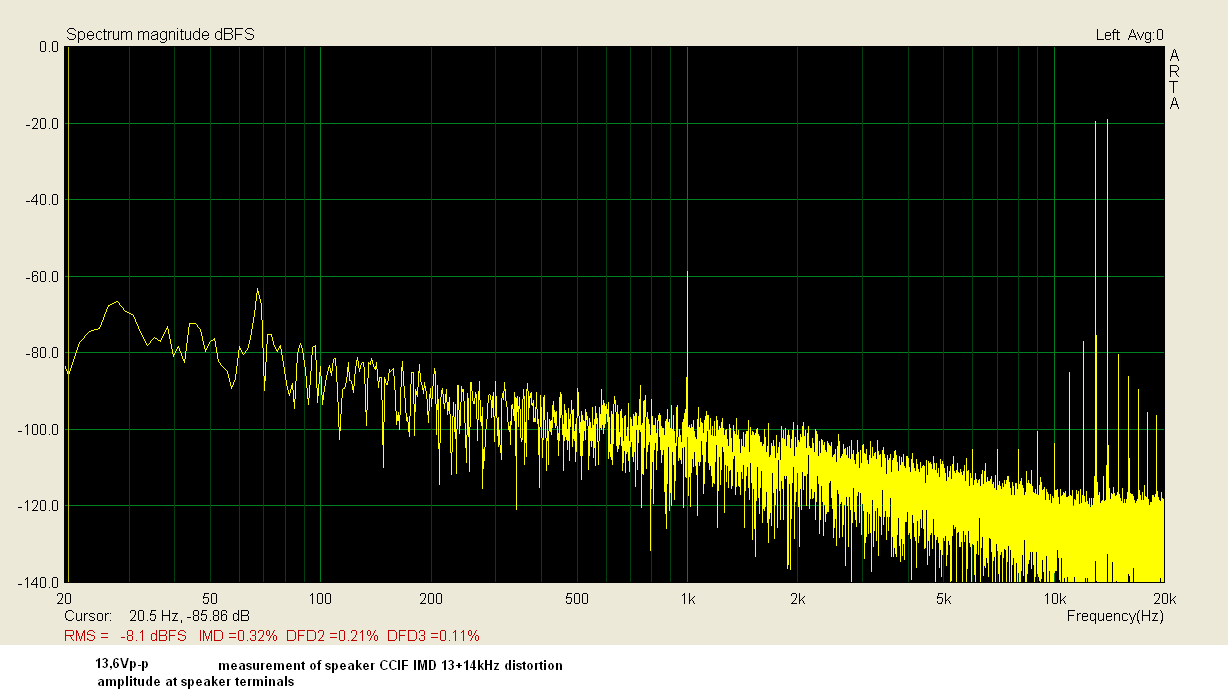Click the cursor readout '20.5 Hz, -85.86 dB'
Viewport: 1228px width, 699px height.
tap(189, 616)
